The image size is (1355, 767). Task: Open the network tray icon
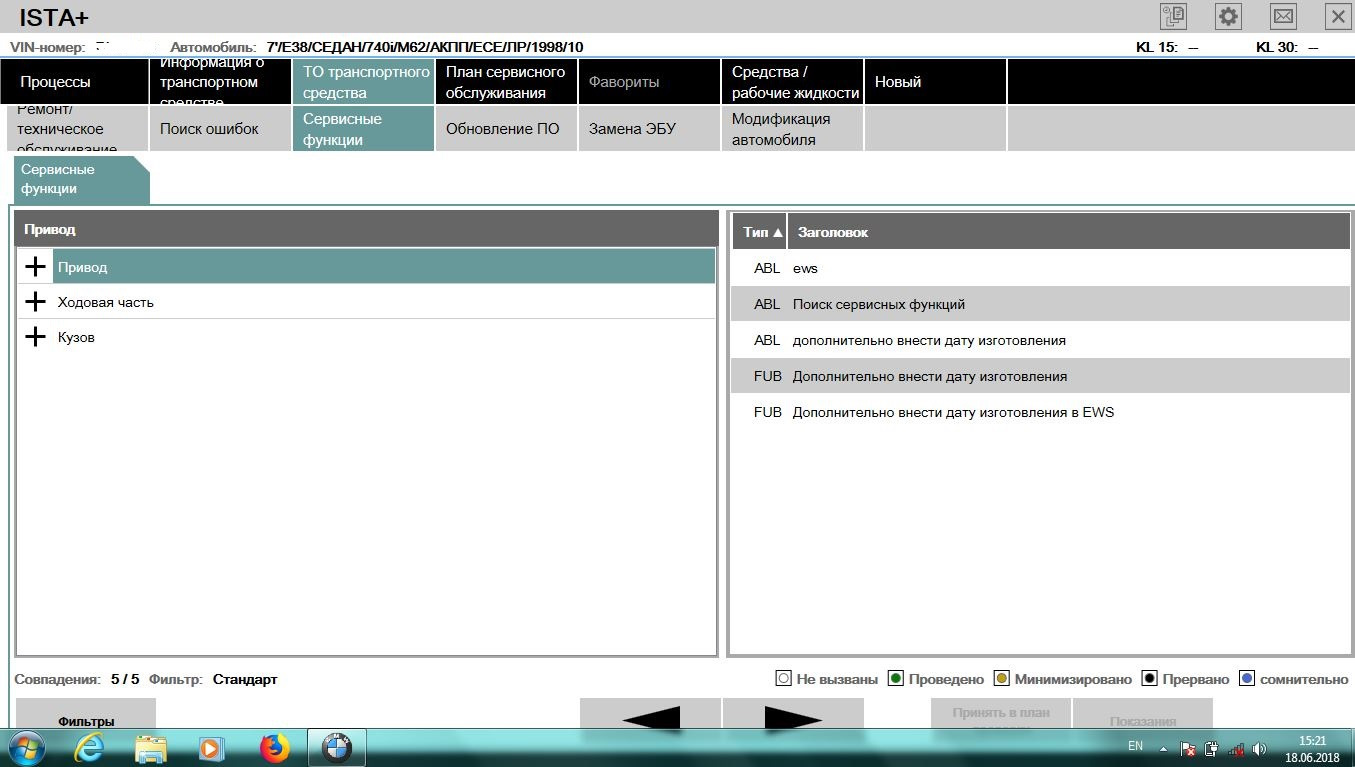click(x=1236, y=748)
